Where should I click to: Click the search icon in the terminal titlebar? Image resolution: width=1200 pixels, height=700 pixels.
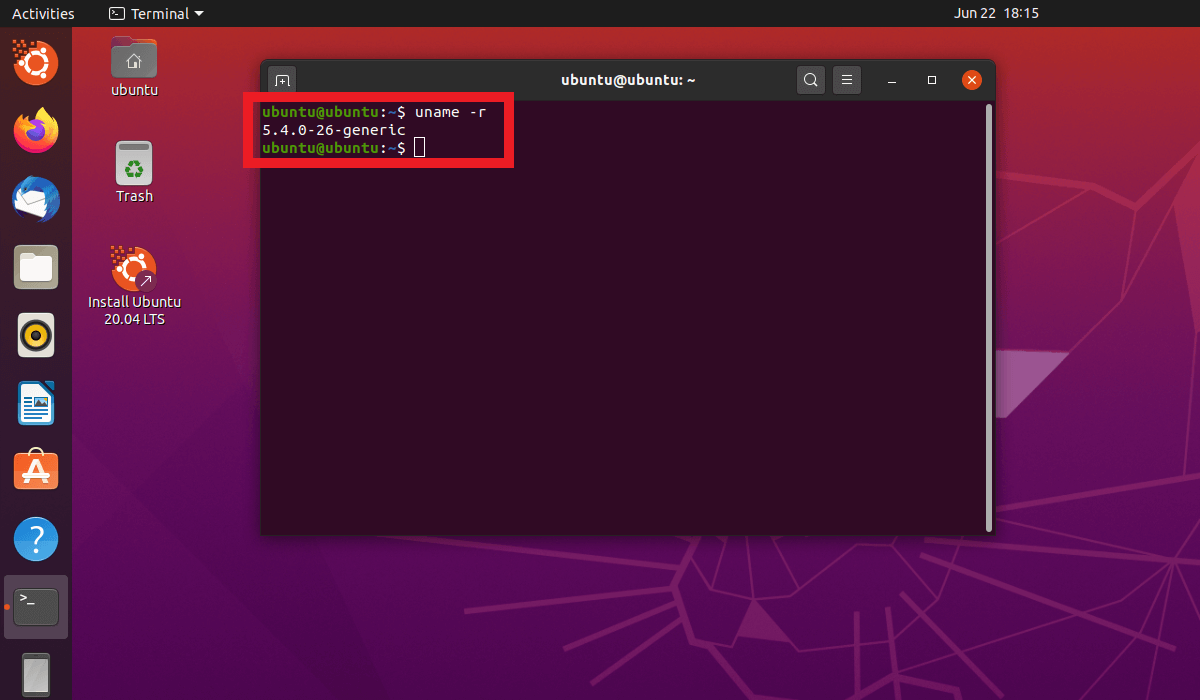point(811,79)
